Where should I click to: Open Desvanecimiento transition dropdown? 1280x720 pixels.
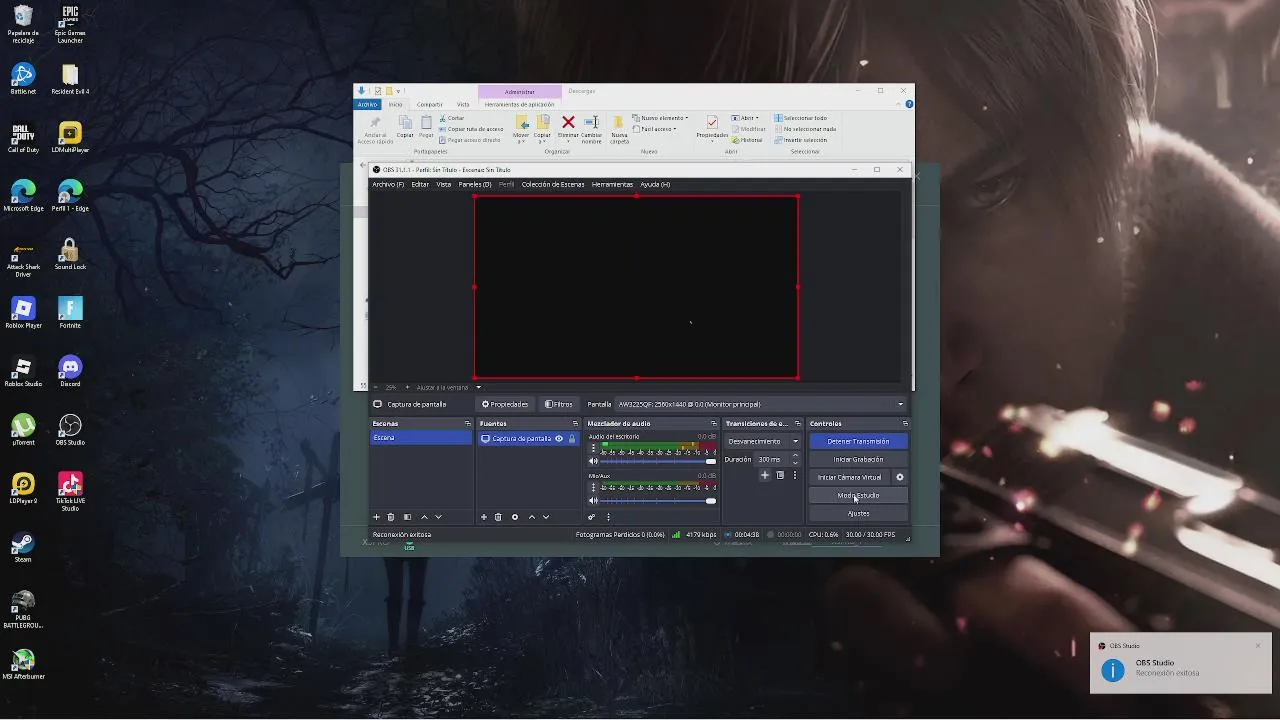click(x=763, y=441)
